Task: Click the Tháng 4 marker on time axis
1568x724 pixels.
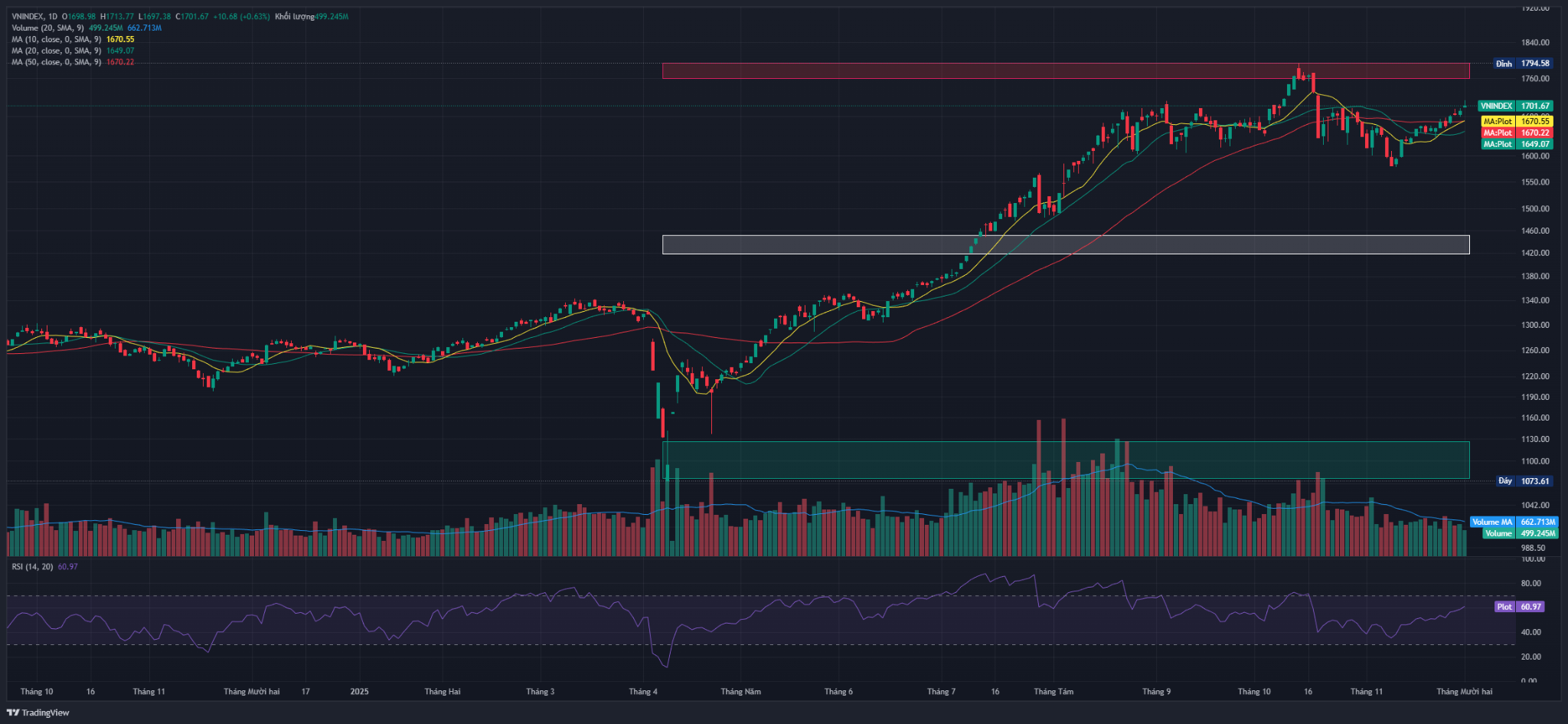Action: (643, 692)
